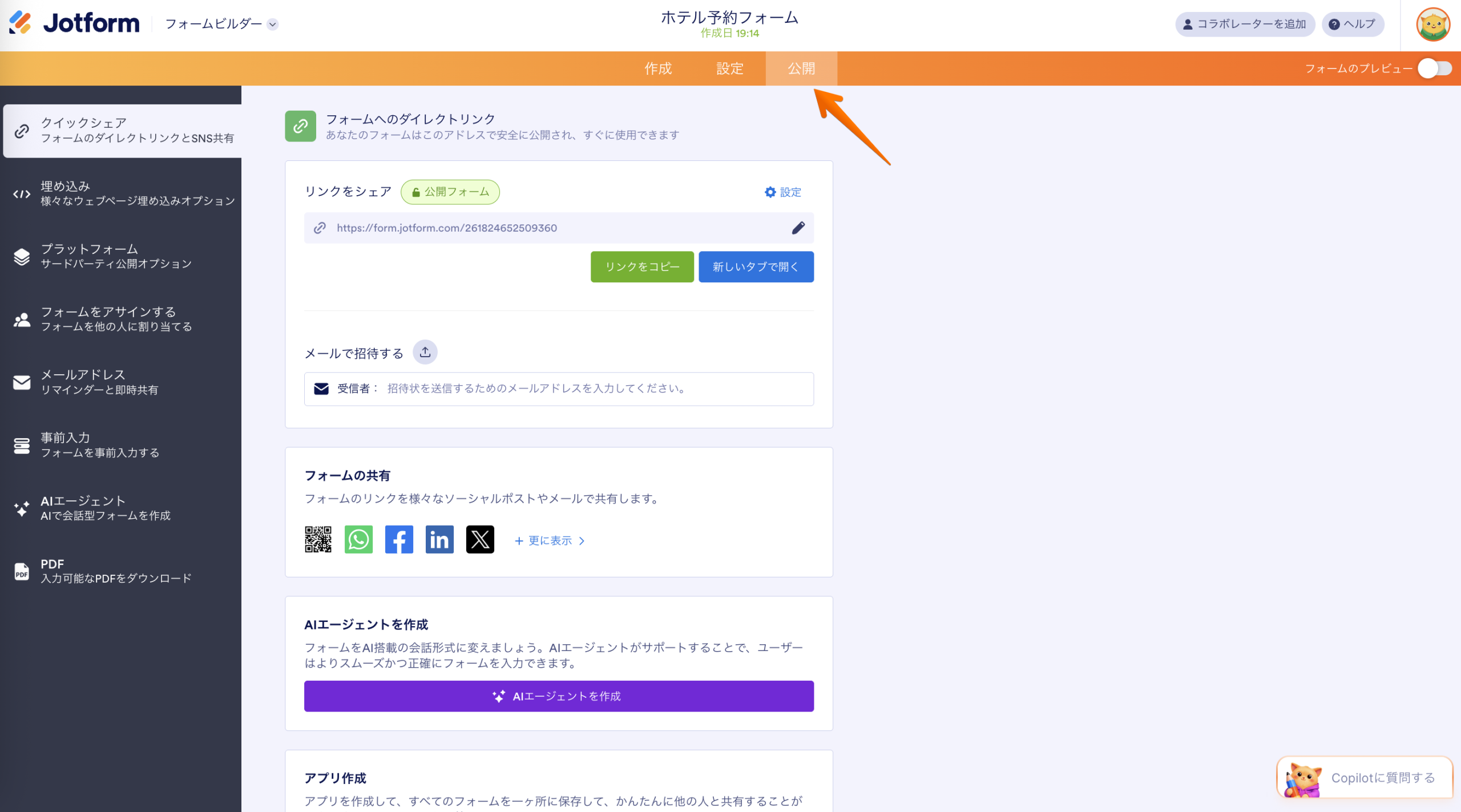Click purple AIエージェントを作成 button

[x=559, y=696]
